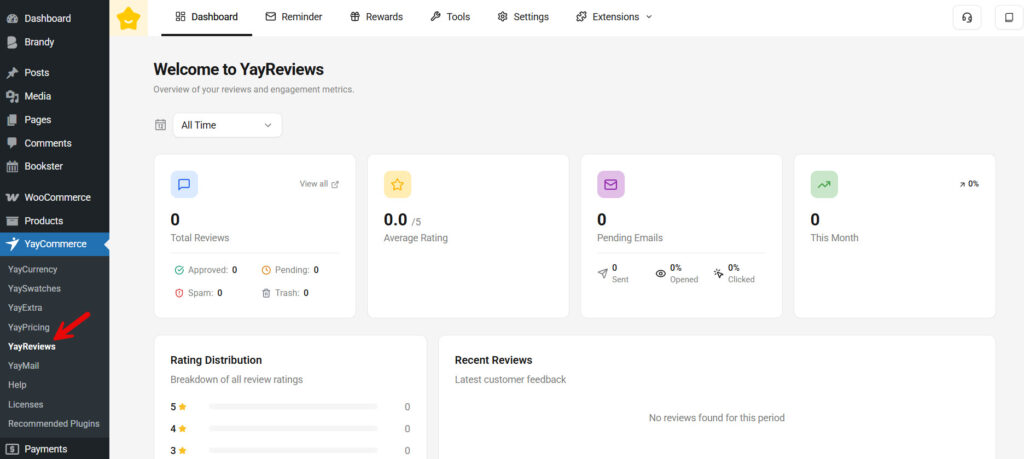Click the Posts pin icon

pyautogui.click(x=12, y=72)
